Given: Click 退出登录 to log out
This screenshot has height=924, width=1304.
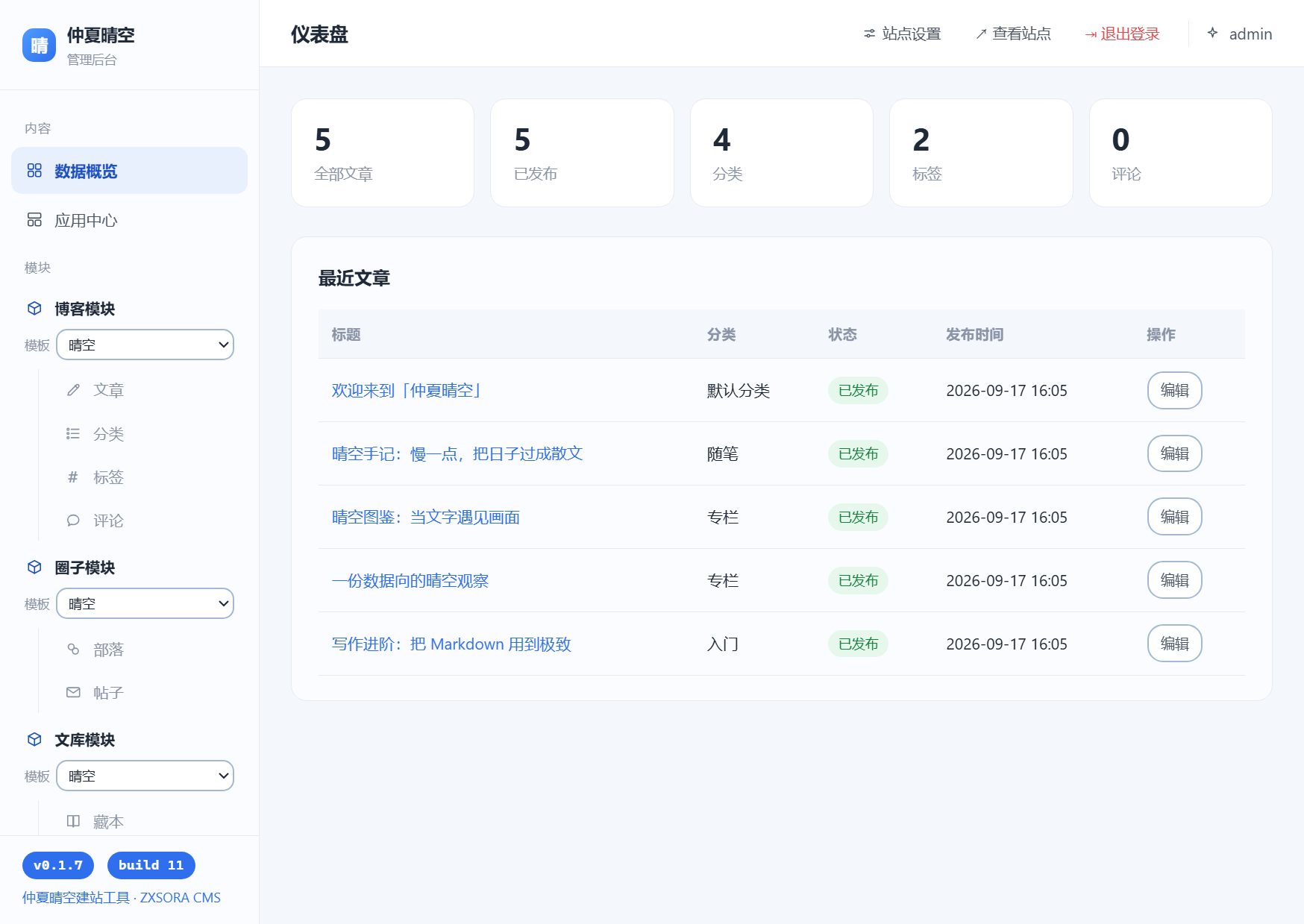Looking at the screenshot, I should (1122, 34).
